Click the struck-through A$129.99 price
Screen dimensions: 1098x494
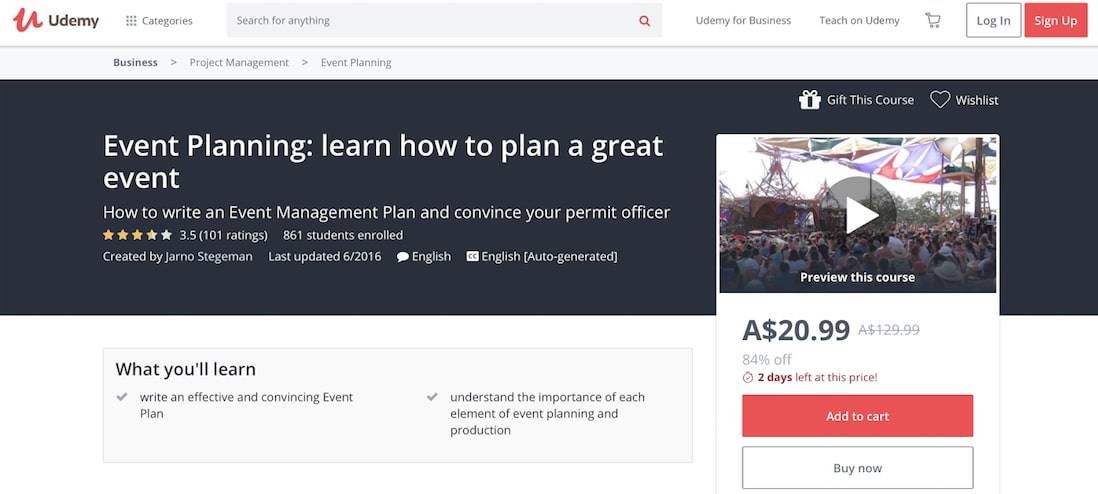[889, 329]
